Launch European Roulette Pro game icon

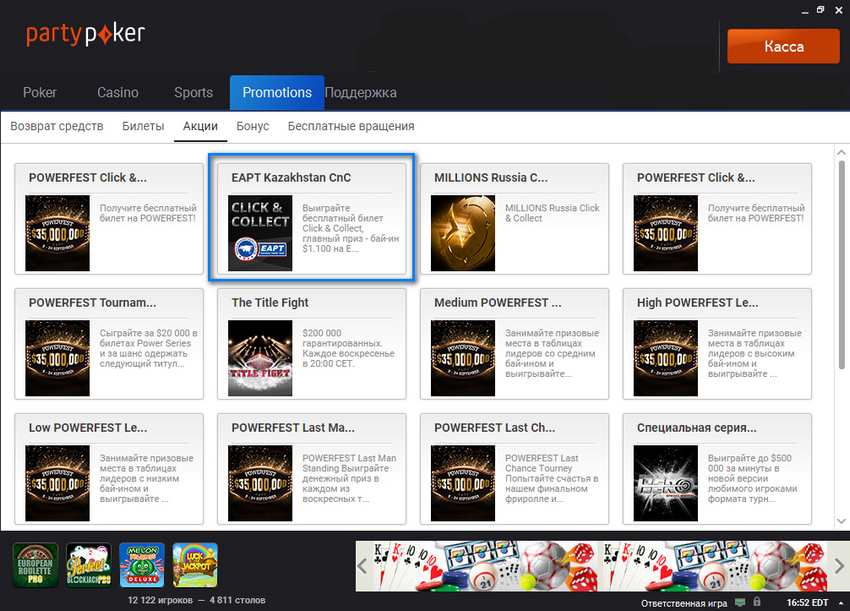click(35, 565)
